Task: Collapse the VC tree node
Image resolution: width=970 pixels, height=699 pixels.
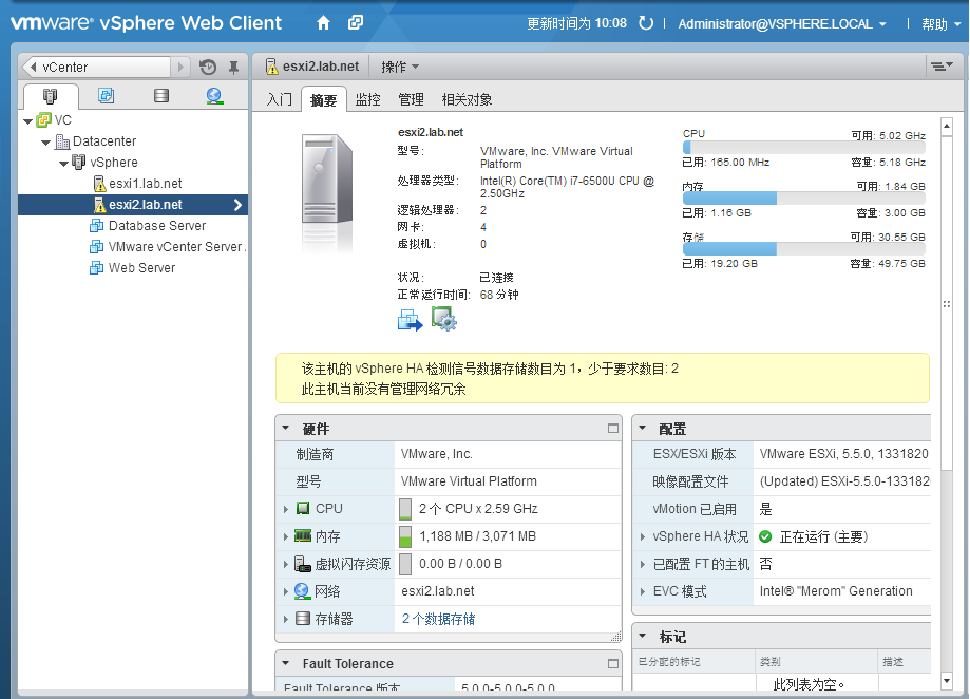Action: point(28,121)
